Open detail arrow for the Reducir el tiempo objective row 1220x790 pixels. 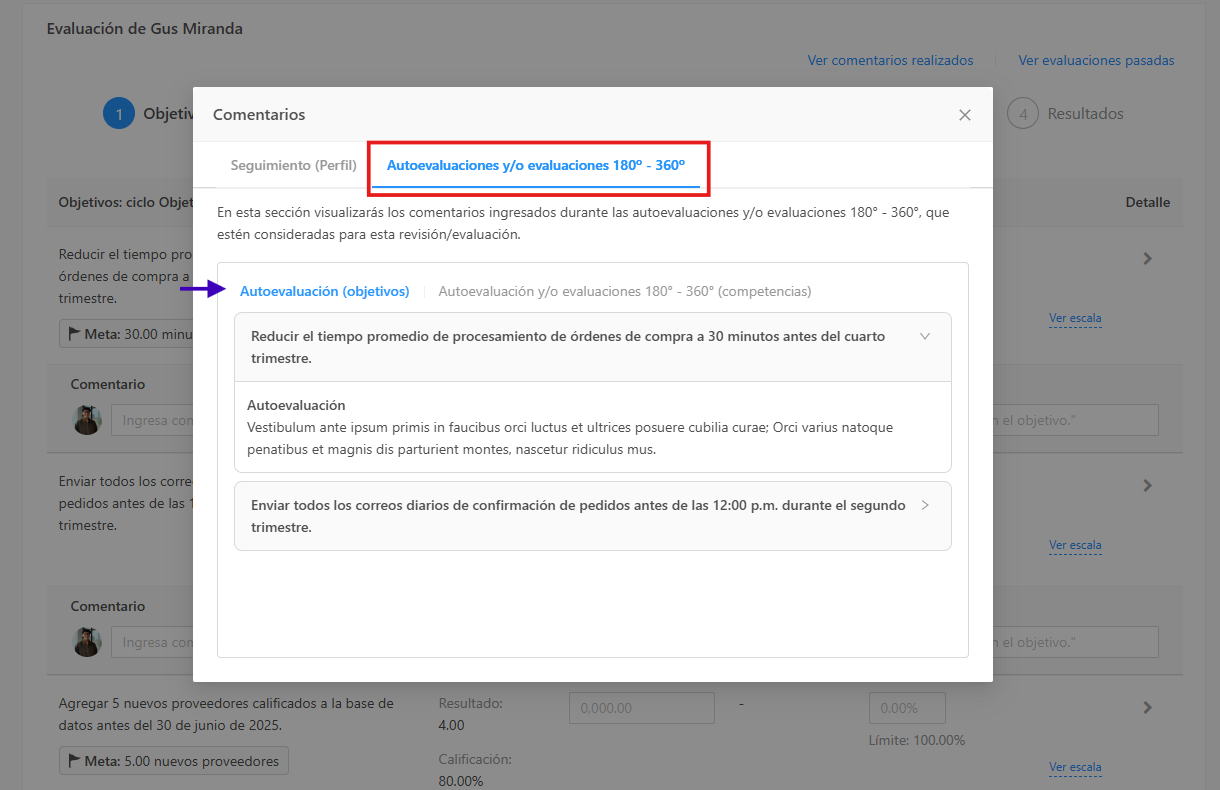pos(1148,258)
